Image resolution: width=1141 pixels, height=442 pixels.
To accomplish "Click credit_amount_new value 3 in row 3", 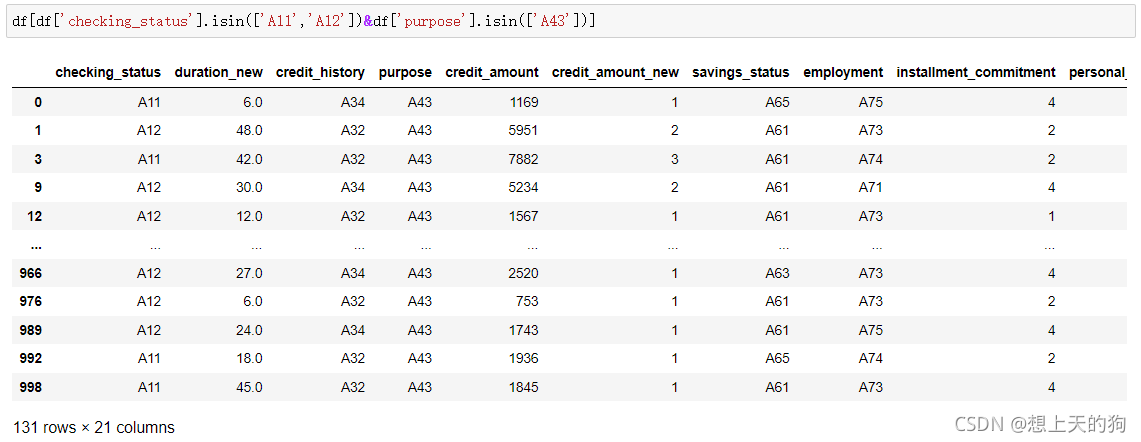I will click(x=675, y=159).
